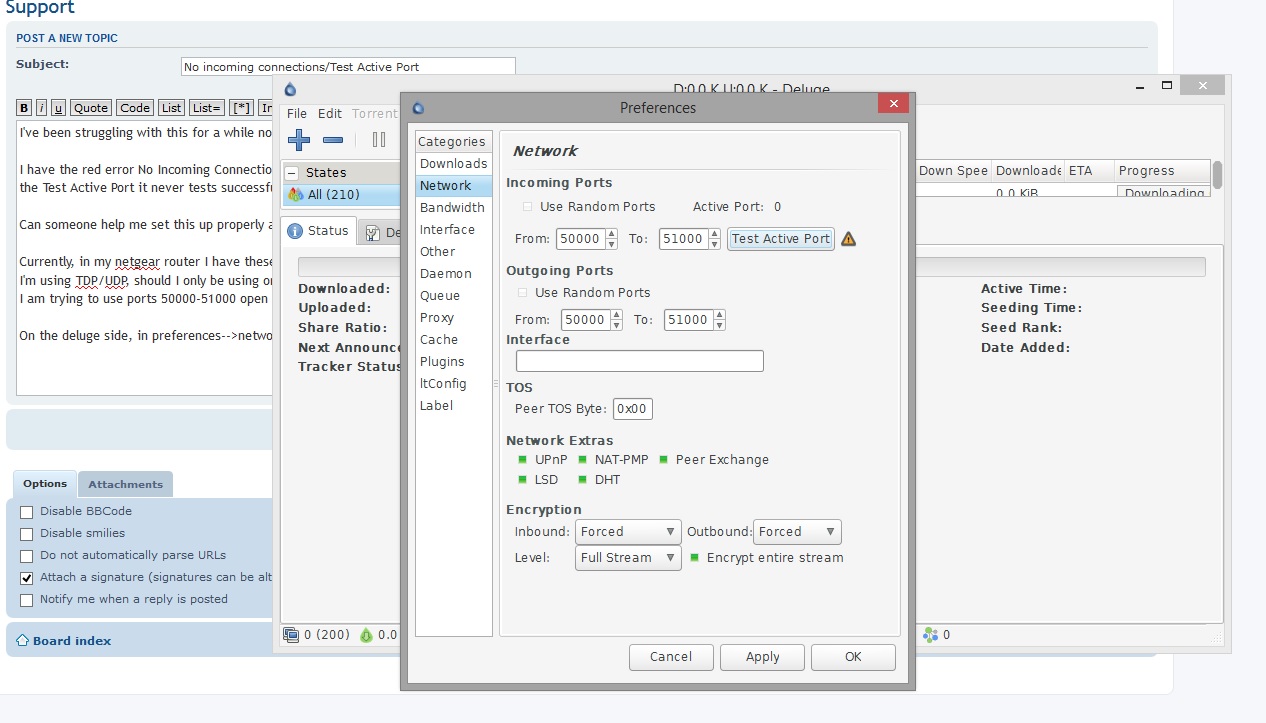Click the Board index home icon
The image size is (1266, 723).
pos(22,640)
